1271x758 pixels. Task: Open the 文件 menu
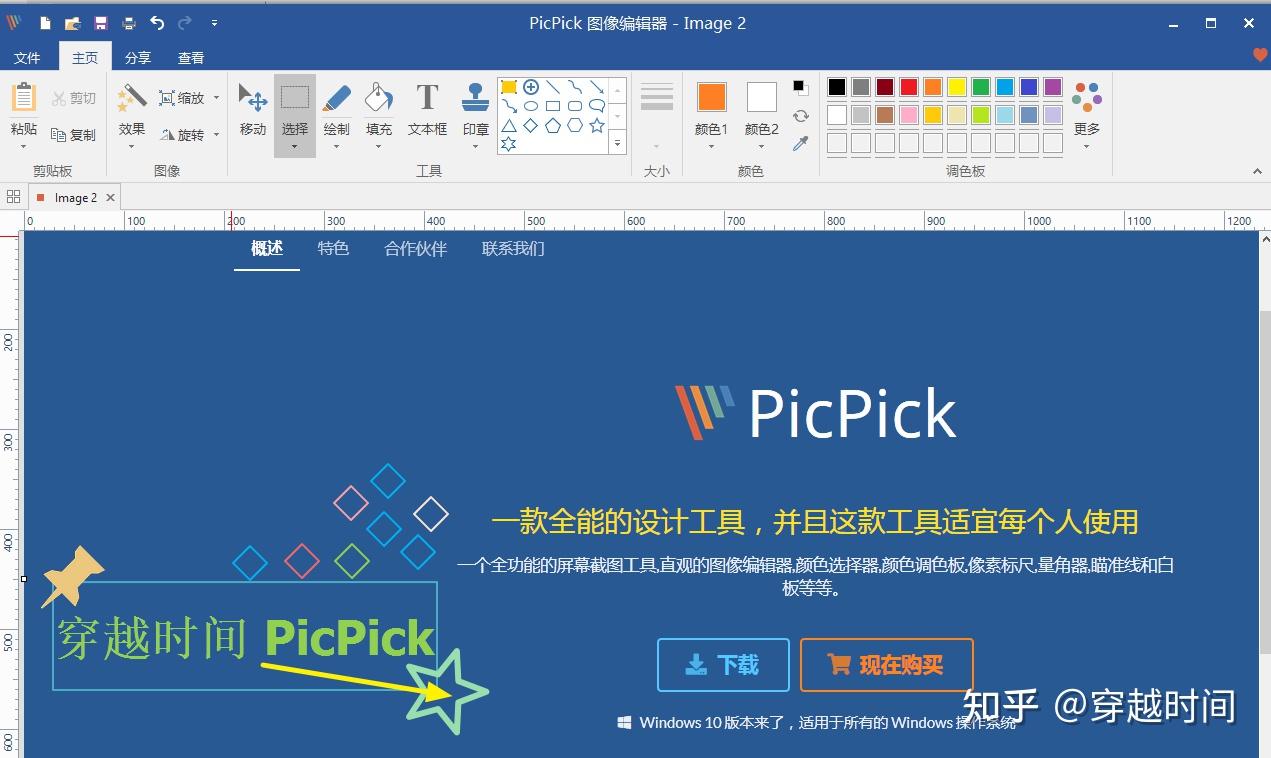pyautogui.click(x=28, y=57)
